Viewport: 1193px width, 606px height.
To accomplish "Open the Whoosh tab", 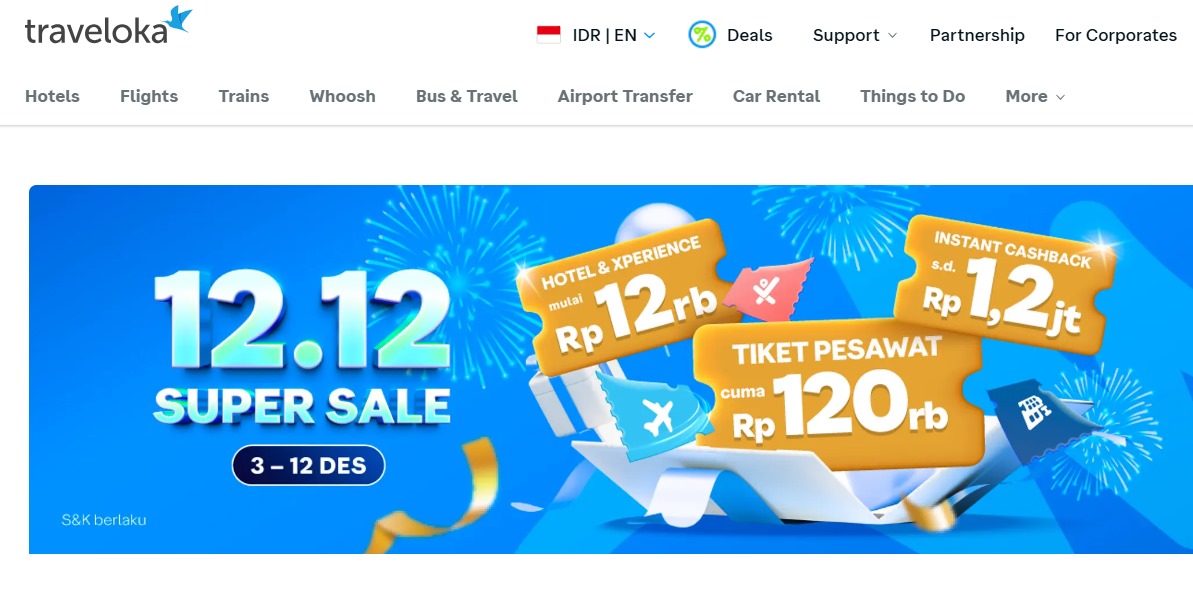I will 342,97.
